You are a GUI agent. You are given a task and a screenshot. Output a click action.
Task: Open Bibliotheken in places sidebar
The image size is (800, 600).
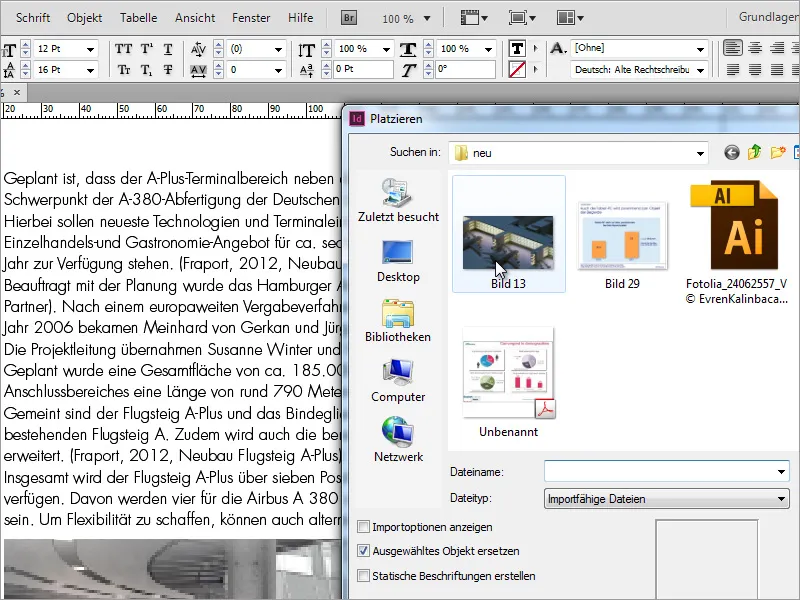(x=398, y=321)
